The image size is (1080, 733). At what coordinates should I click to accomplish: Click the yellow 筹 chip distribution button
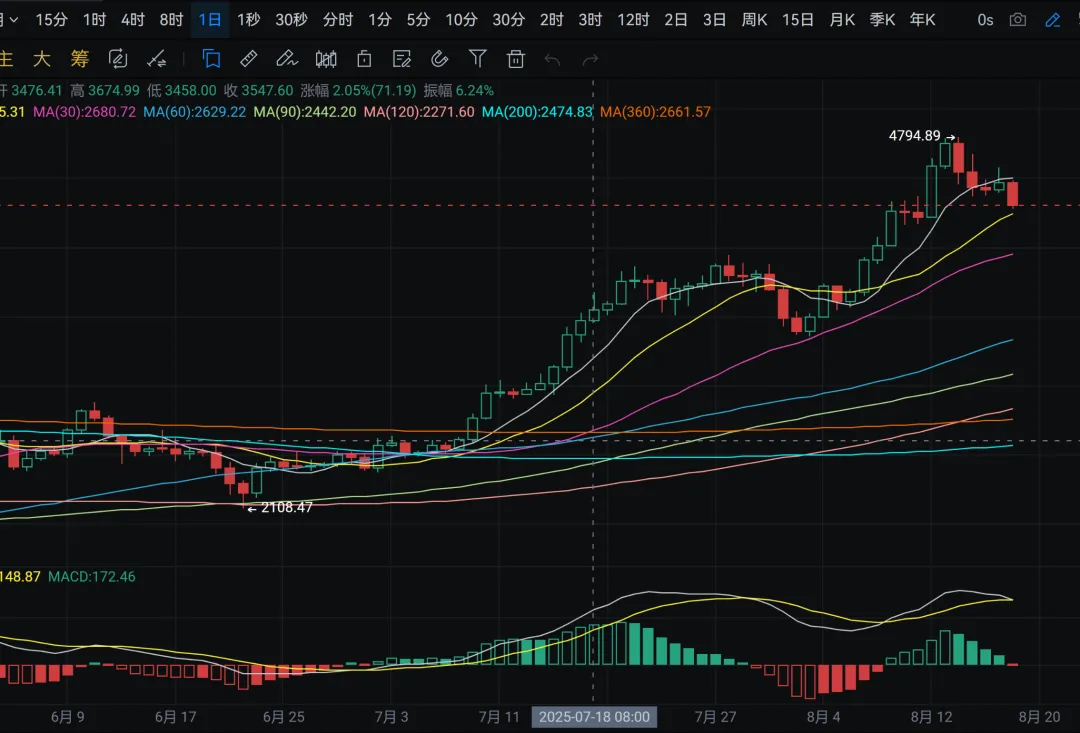[x=80, y=59]
